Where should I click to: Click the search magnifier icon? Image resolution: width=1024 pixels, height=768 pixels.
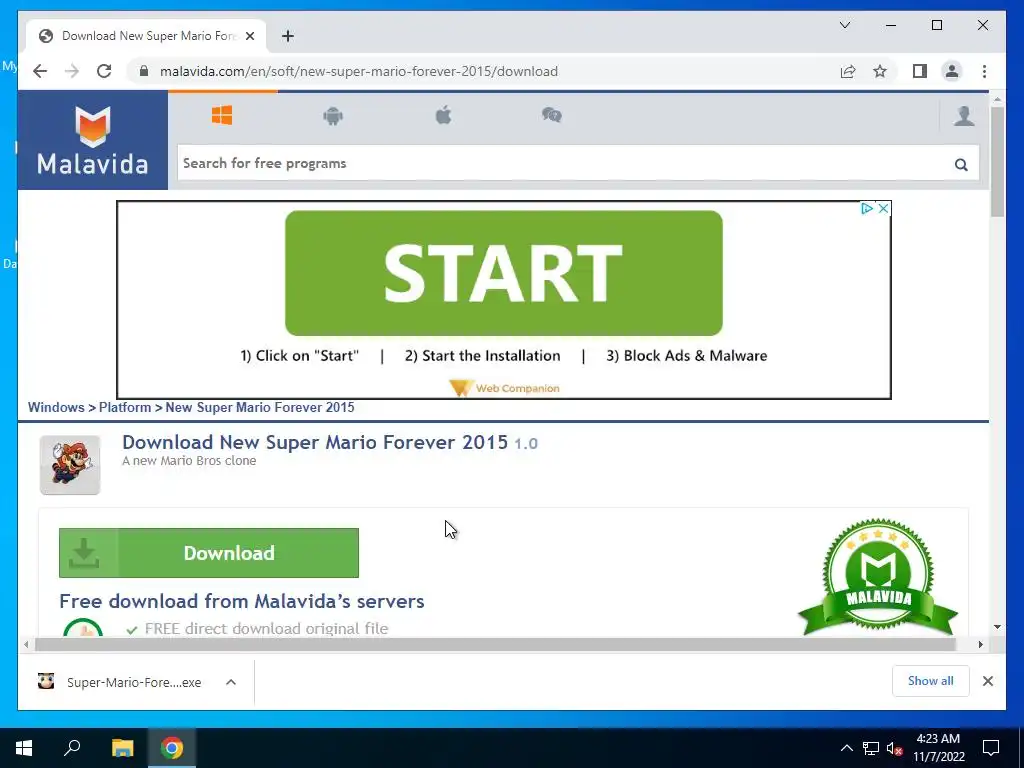tap(961, 165)
